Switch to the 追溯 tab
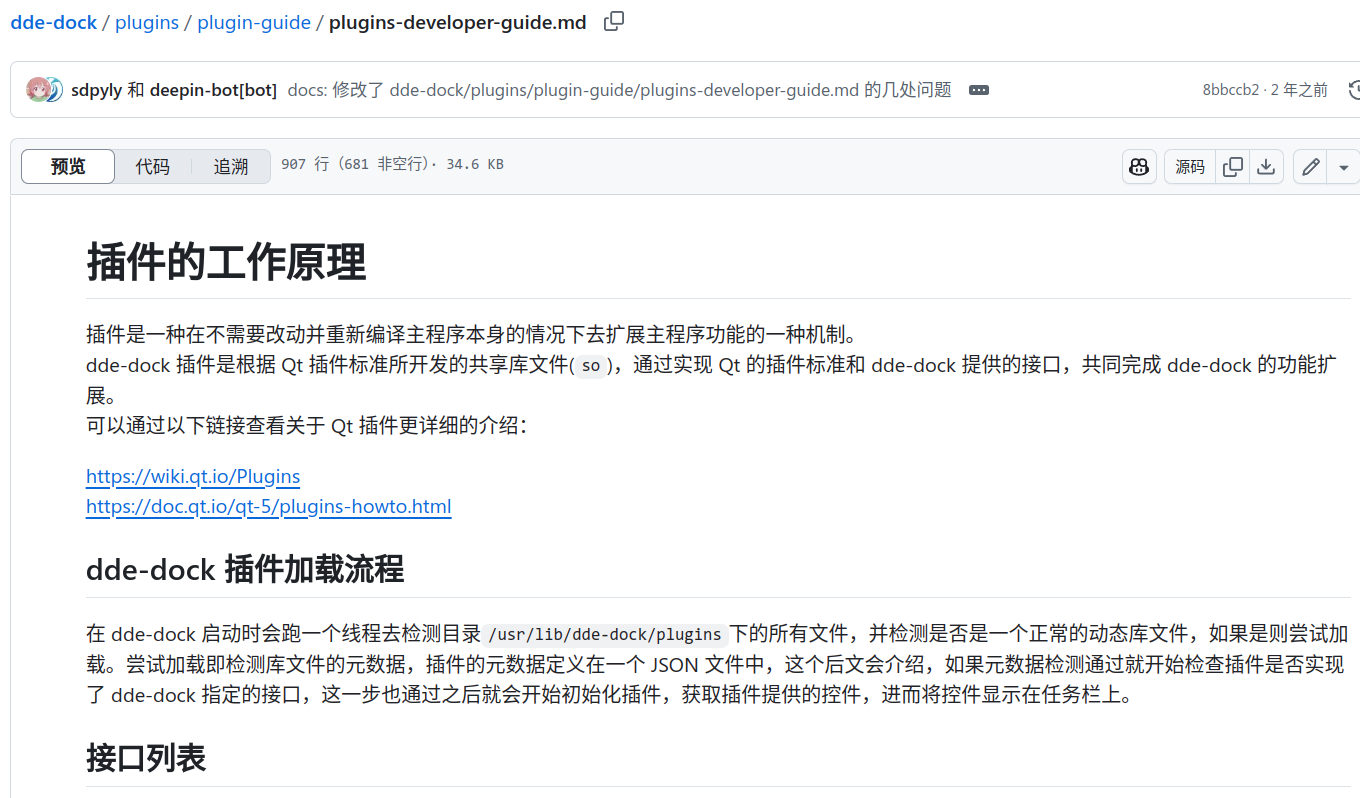Viewport: 1360px width, 798px height. (x=231, y=167)
